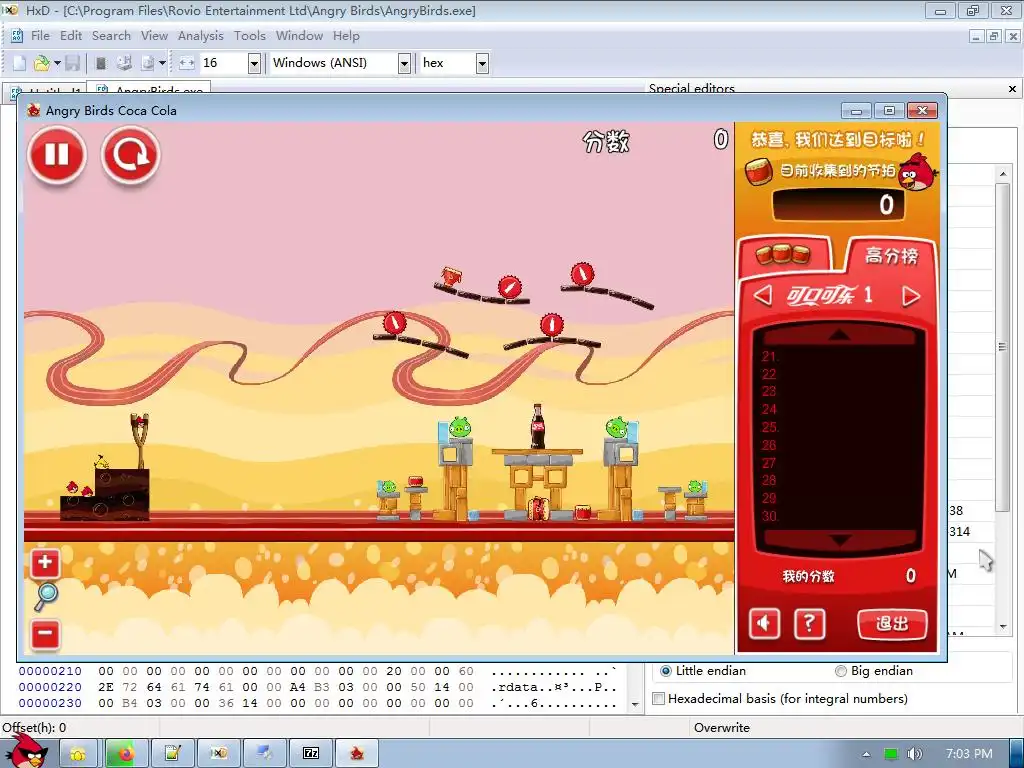Screen dimensions: 1024x768
Task: Zoom in with the red plus button
Action: click(x=45, y=562)
